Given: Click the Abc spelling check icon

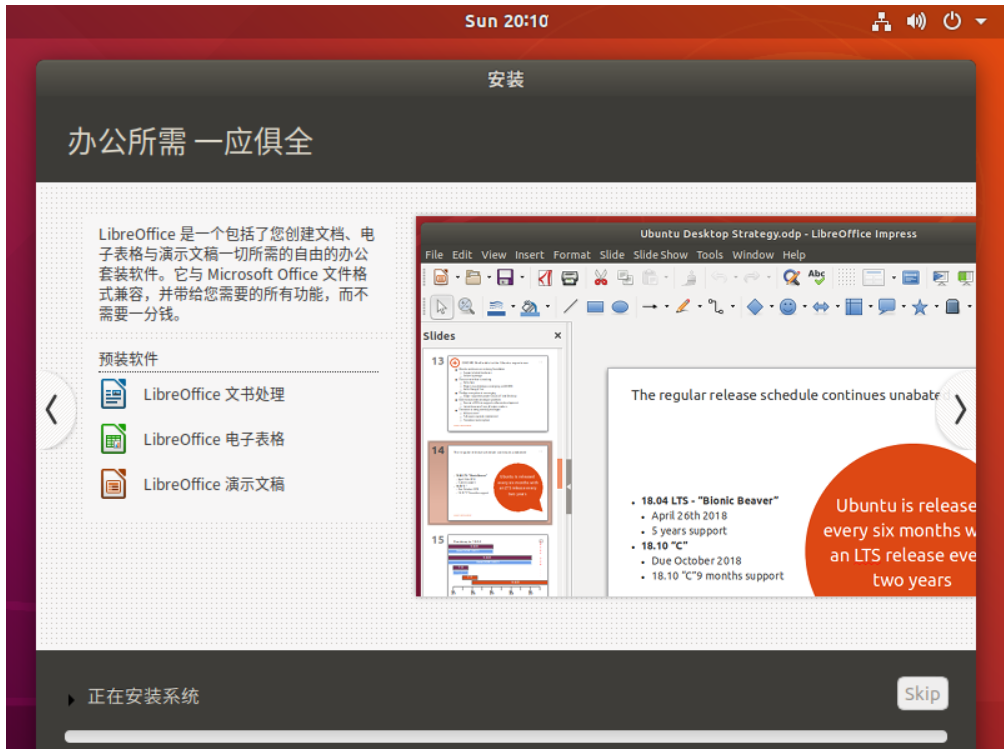Looking at the screenshot, I should [816, 277].
